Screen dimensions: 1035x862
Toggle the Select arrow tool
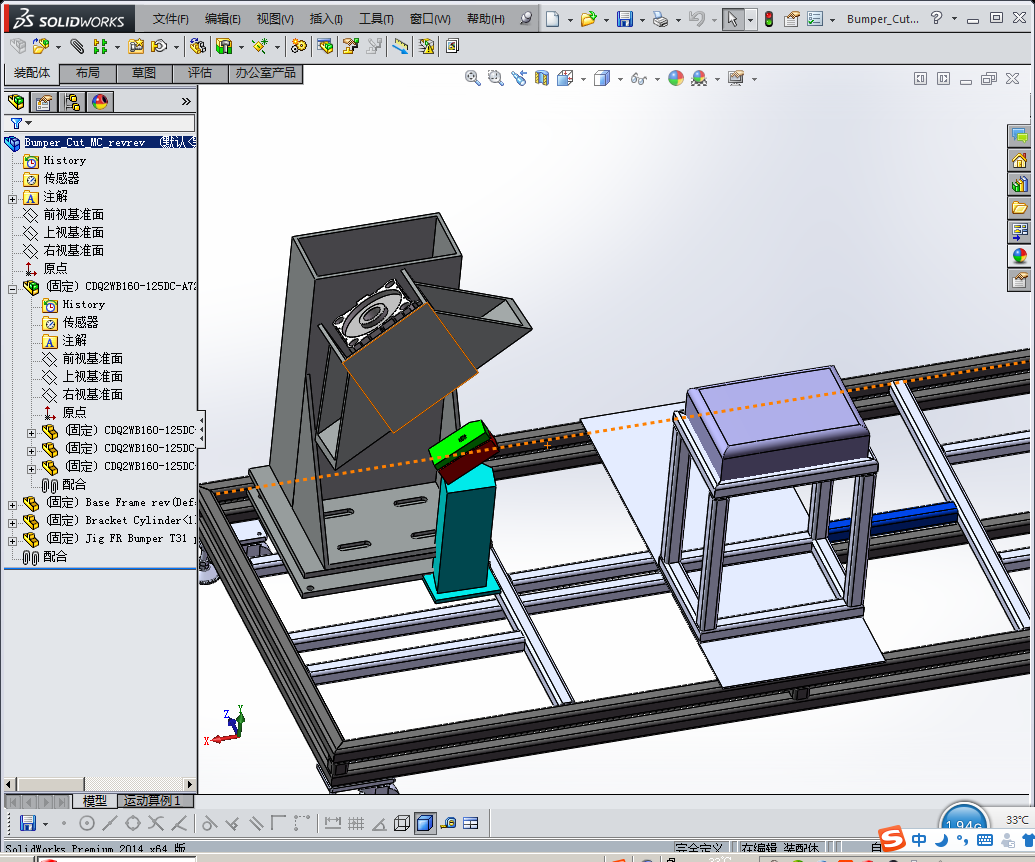click(x=732, y=19)
